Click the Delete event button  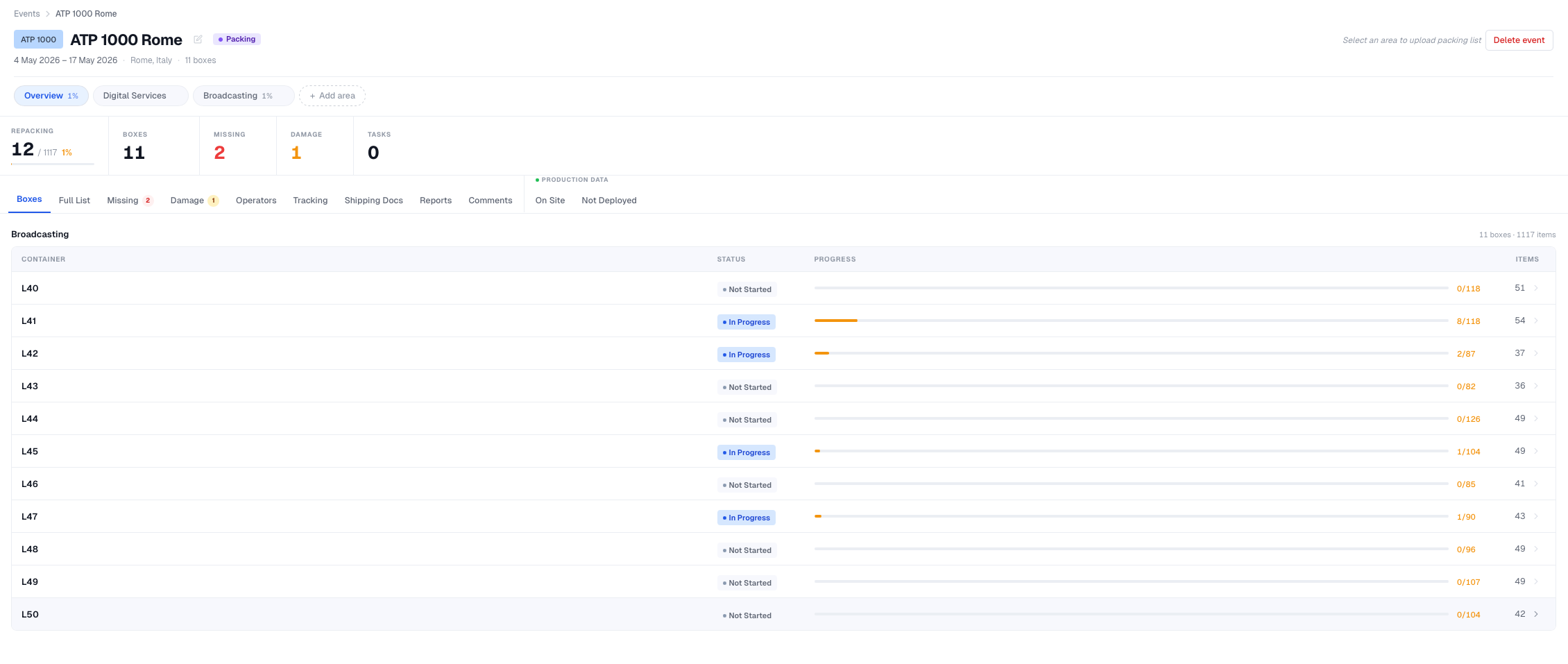[1519, 40]
